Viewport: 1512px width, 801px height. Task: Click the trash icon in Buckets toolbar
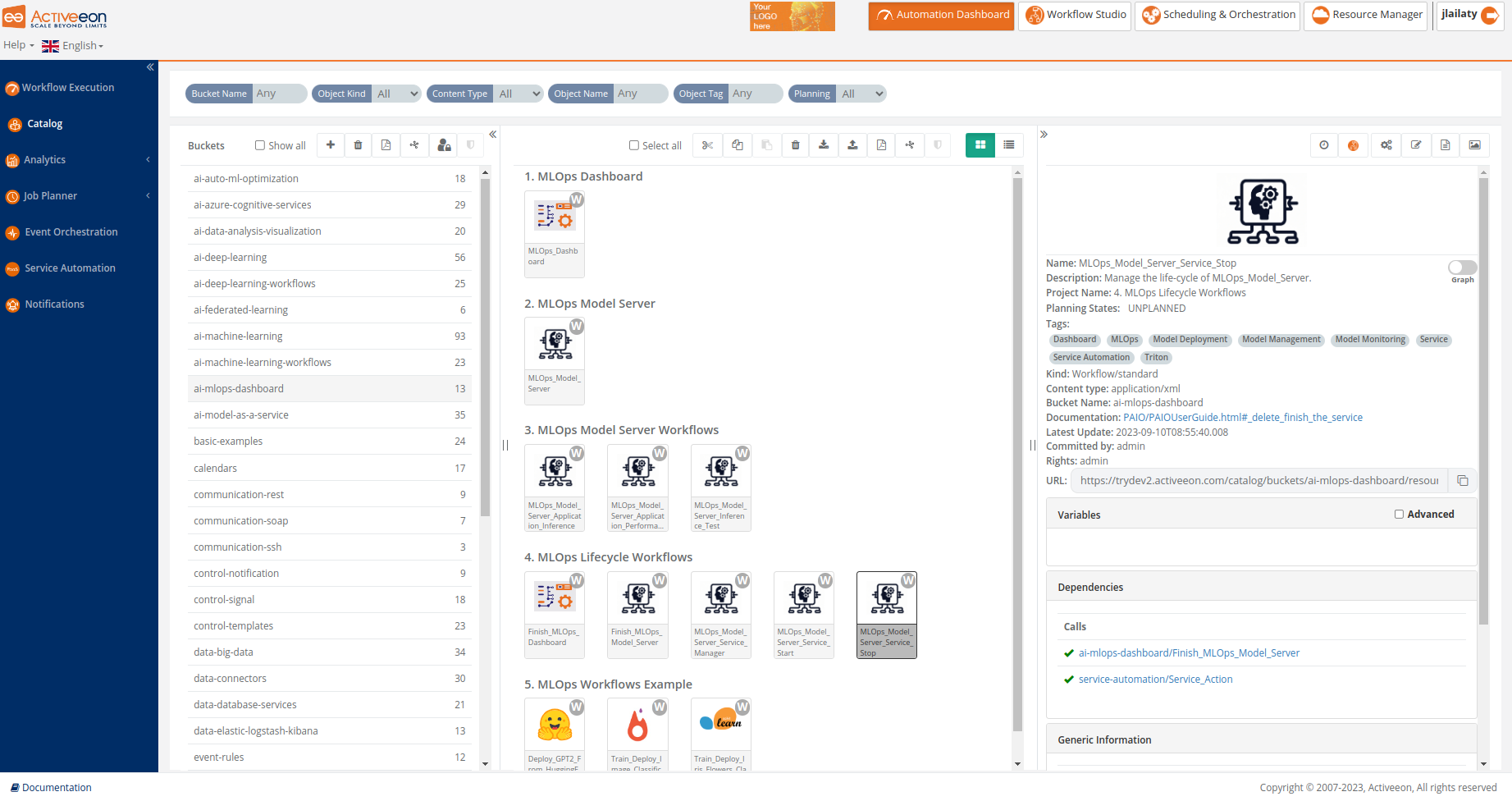tap(359, 145)
